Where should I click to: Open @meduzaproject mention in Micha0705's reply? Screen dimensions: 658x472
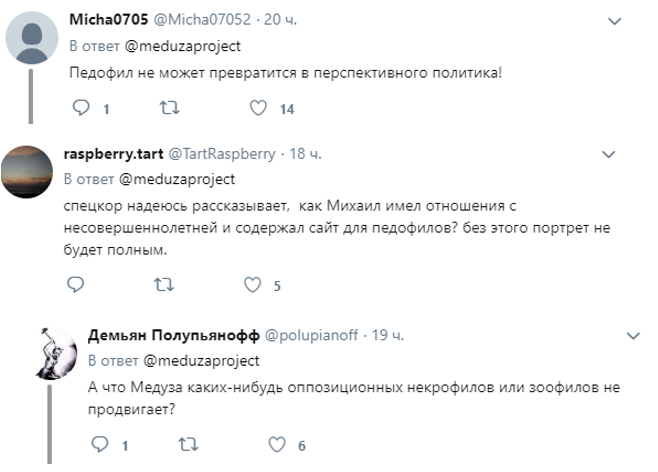click(x=183, y=46)
